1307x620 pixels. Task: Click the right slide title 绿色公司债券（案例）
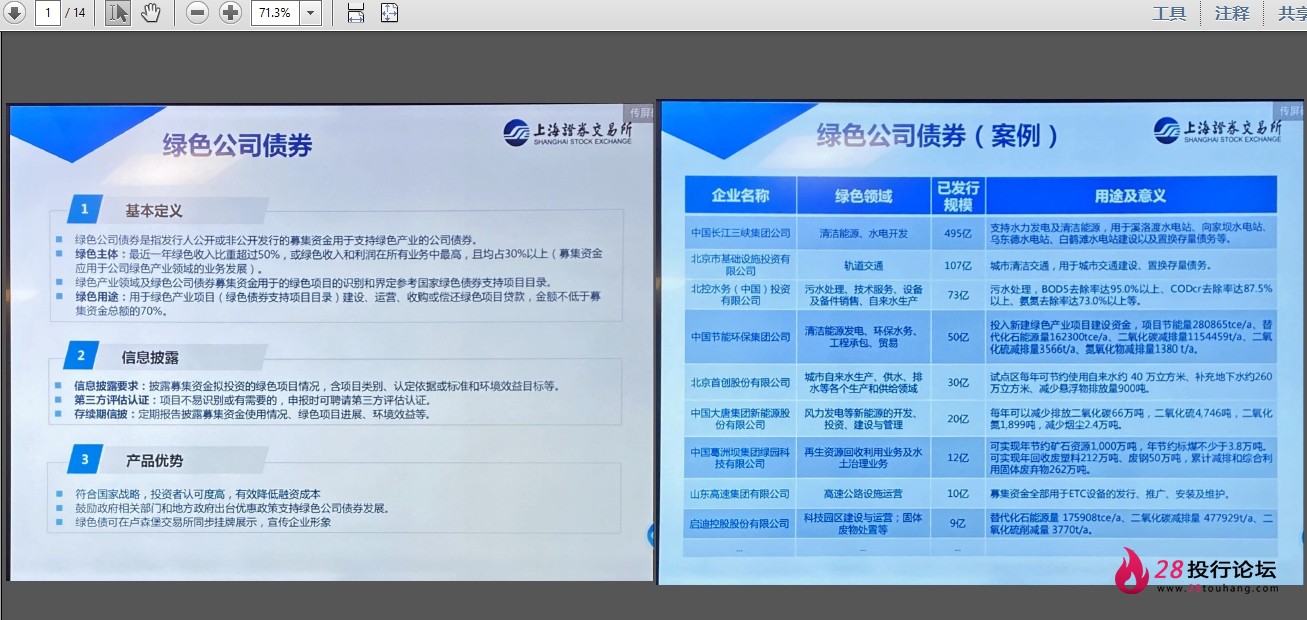[x=938, y=135]
